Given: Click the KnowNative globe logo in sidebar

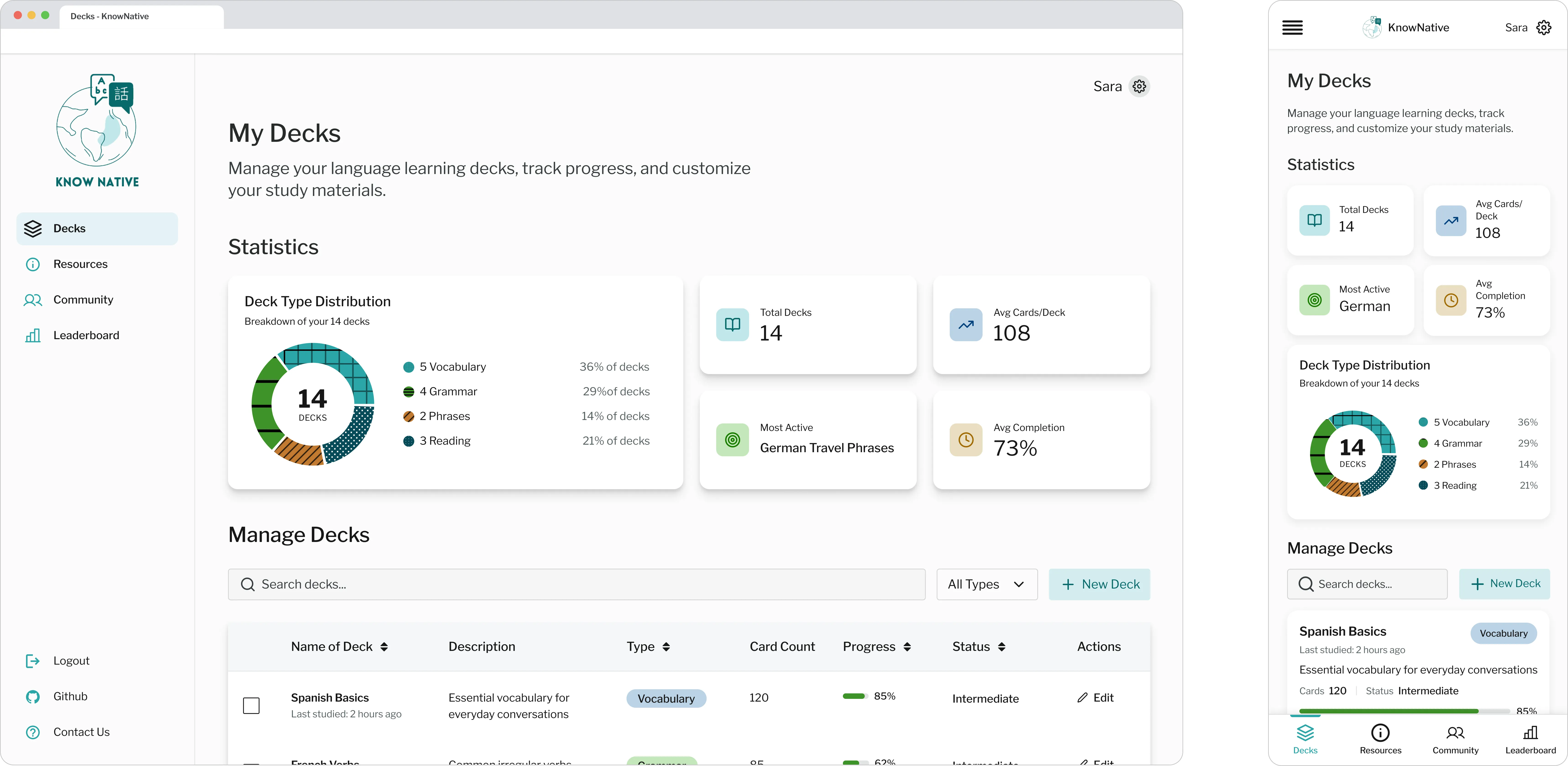Looking at the screenshot, I should coord(97,130).
